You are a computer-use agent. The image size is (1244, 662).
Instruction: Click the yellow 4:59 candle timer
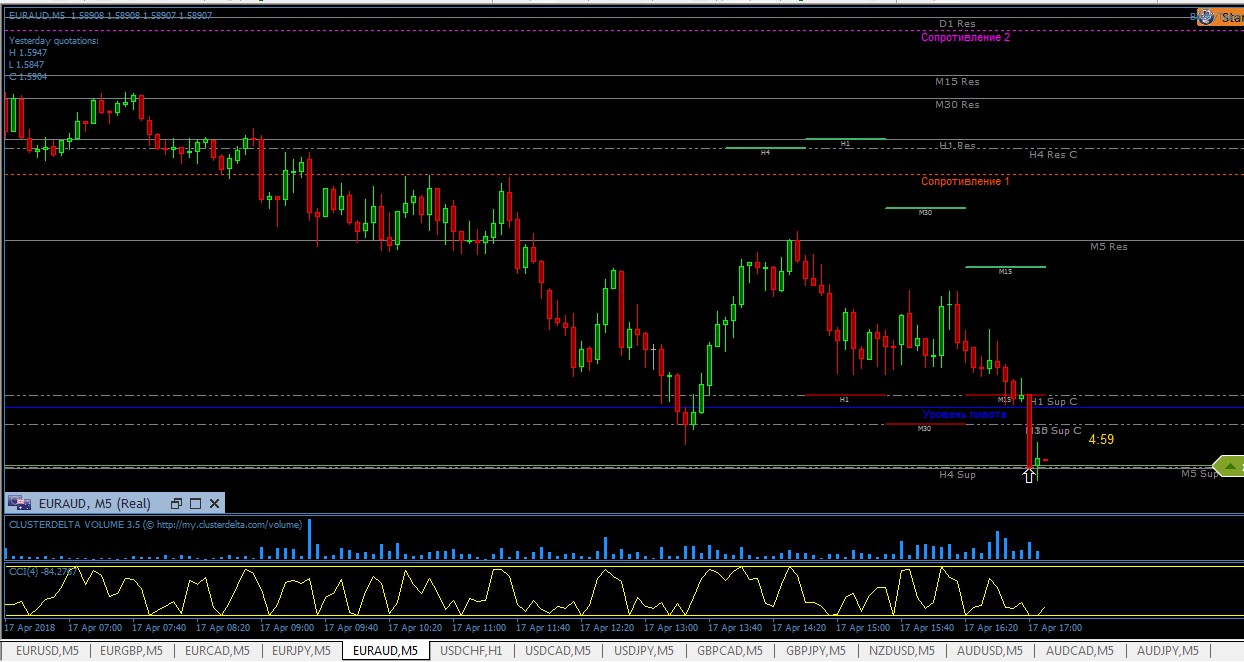(x=1101, y=439)
